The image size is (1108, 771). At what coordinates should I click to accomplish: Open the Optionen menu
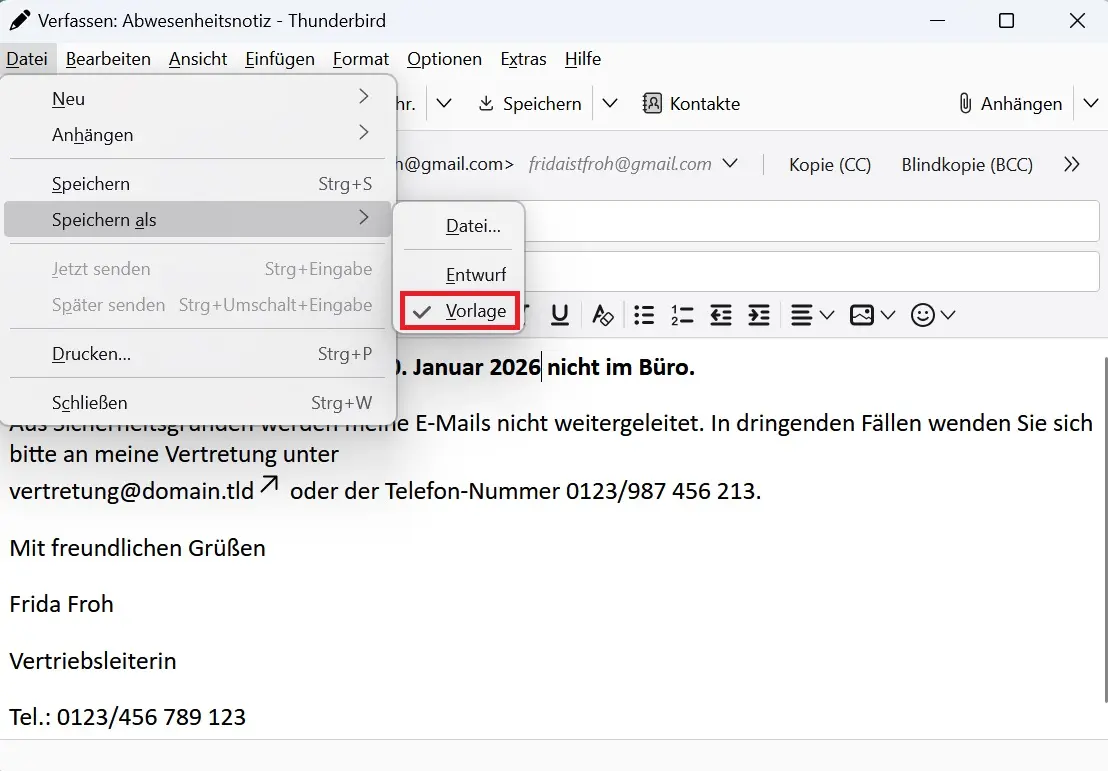[444, 59]
